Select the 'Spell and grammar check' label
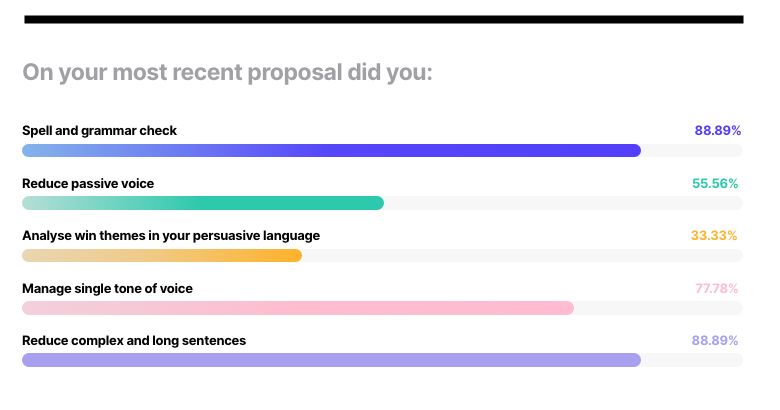Image resolution: width=780 pixels, height=410 pixels. 99,130
